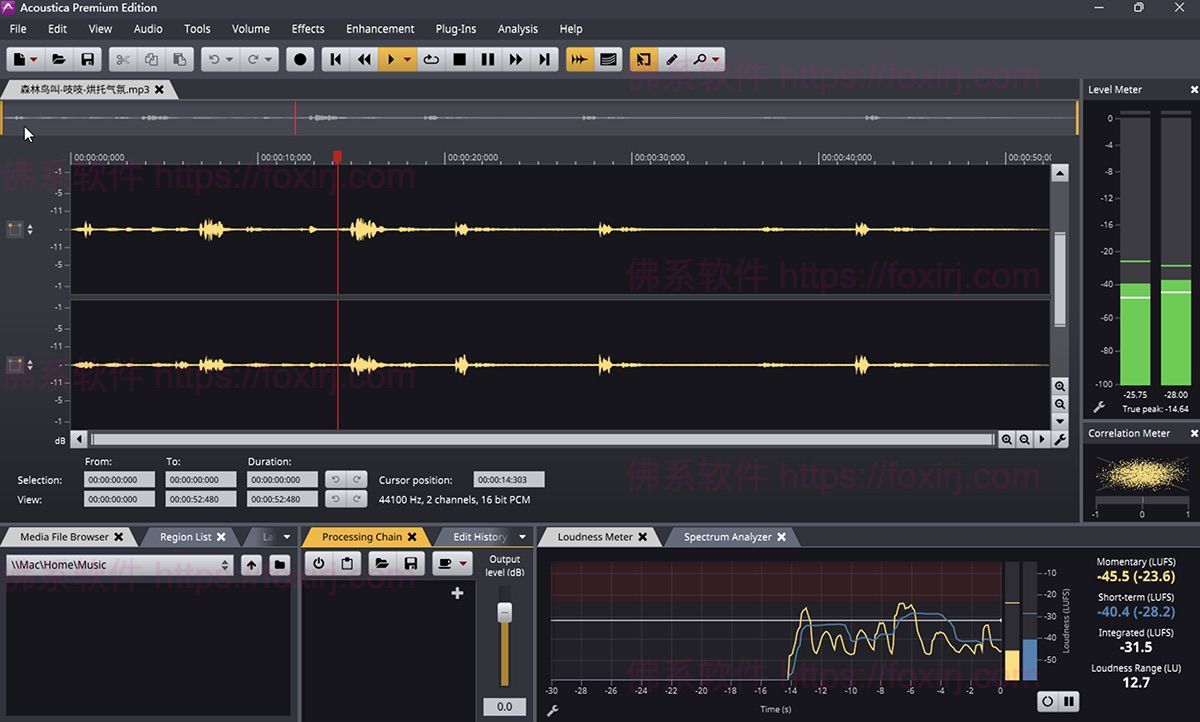Image resolution: width=1200 pixels, height=722 pixels.
Task: Open the Play button dropdown arrow
Action: [x=407, y=59]
